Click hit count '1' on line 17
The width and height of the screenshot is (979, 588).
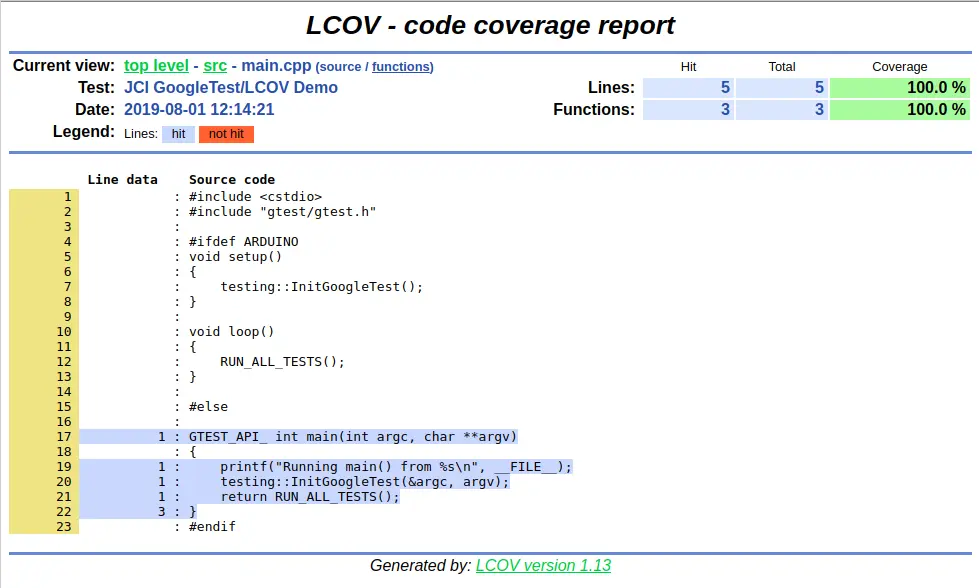pos(162,436)
